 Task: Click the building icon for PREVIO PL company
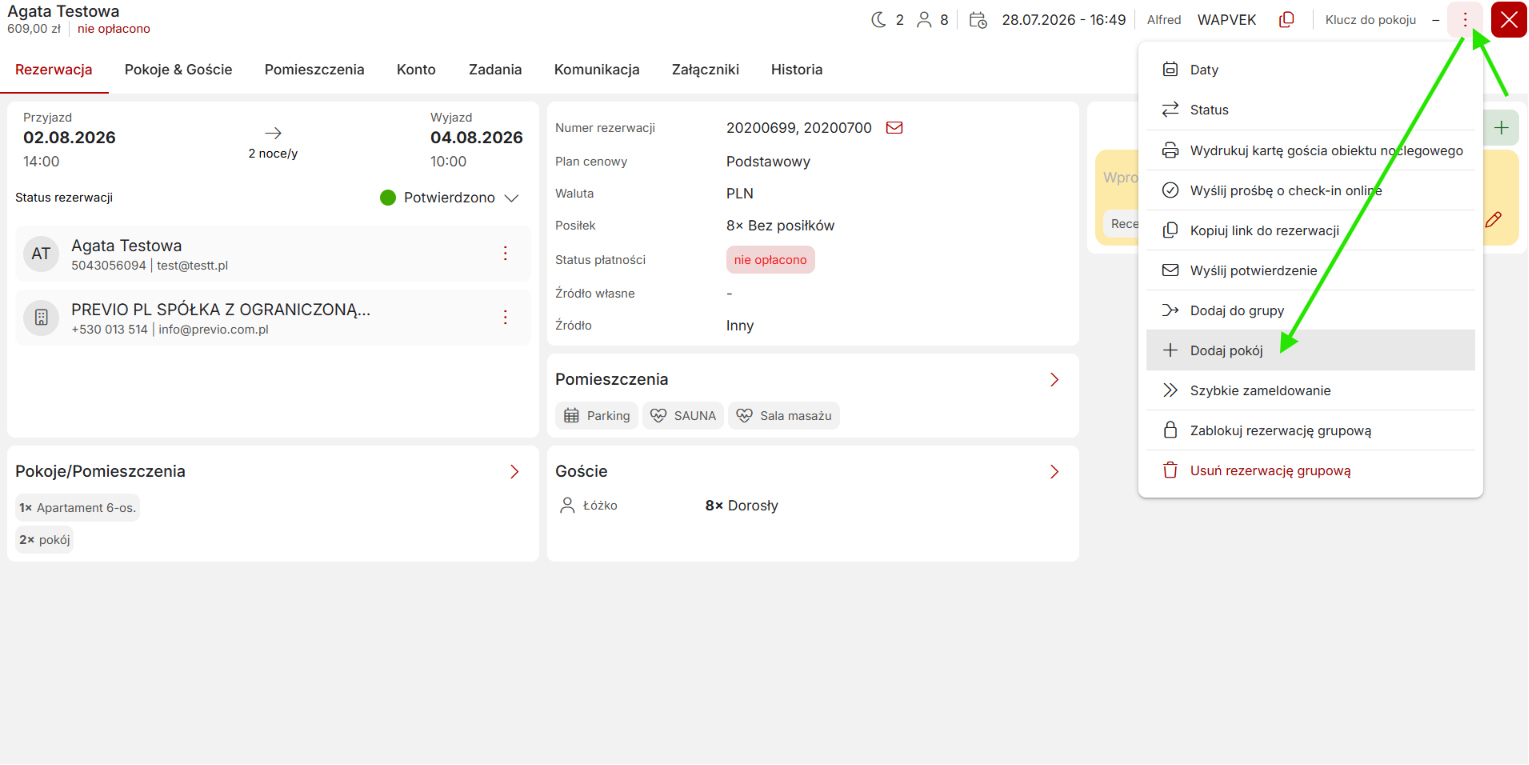(x=41, y=318)
